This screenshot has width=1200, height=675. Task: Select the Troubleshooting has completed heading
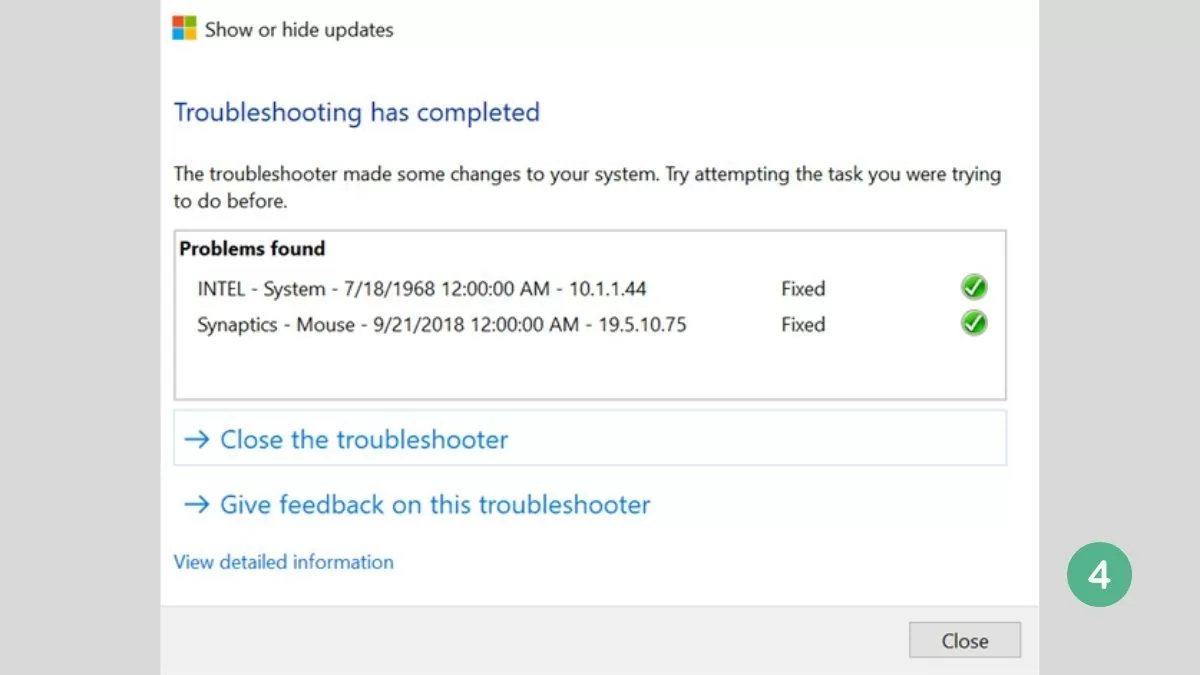coord(356,112)
